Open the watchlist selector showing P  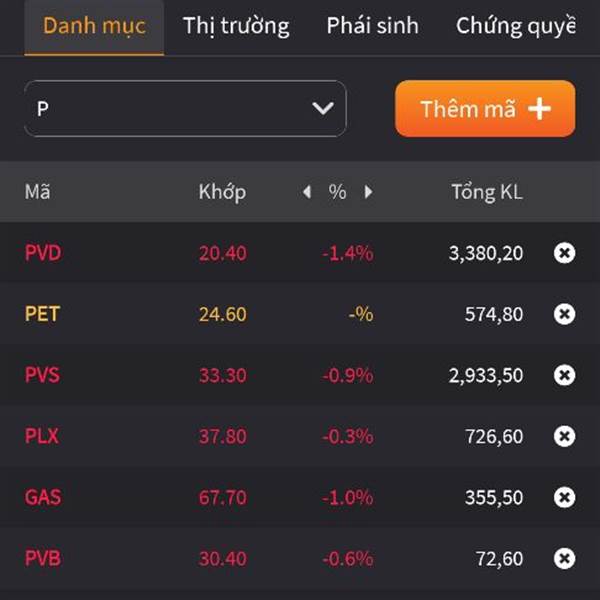click(x=185, y=109)
